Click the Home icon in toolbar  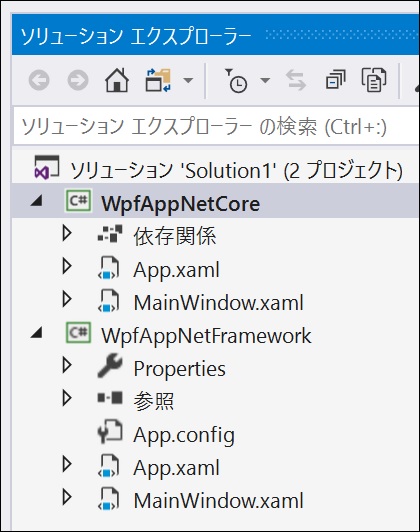point(117,80)
